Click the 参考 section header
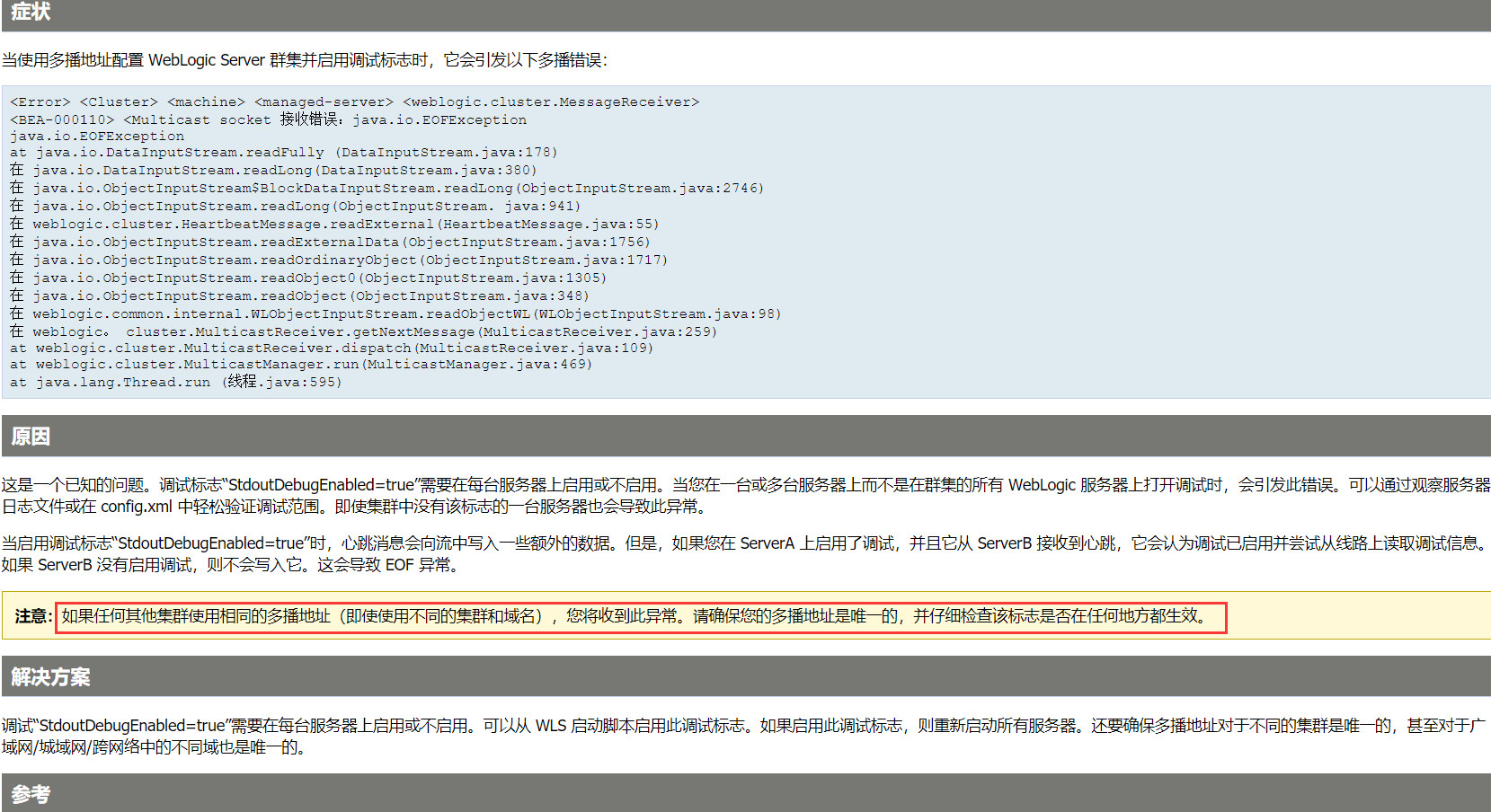Viewport: 1491px width, 812px height. (x=746, y=793)
